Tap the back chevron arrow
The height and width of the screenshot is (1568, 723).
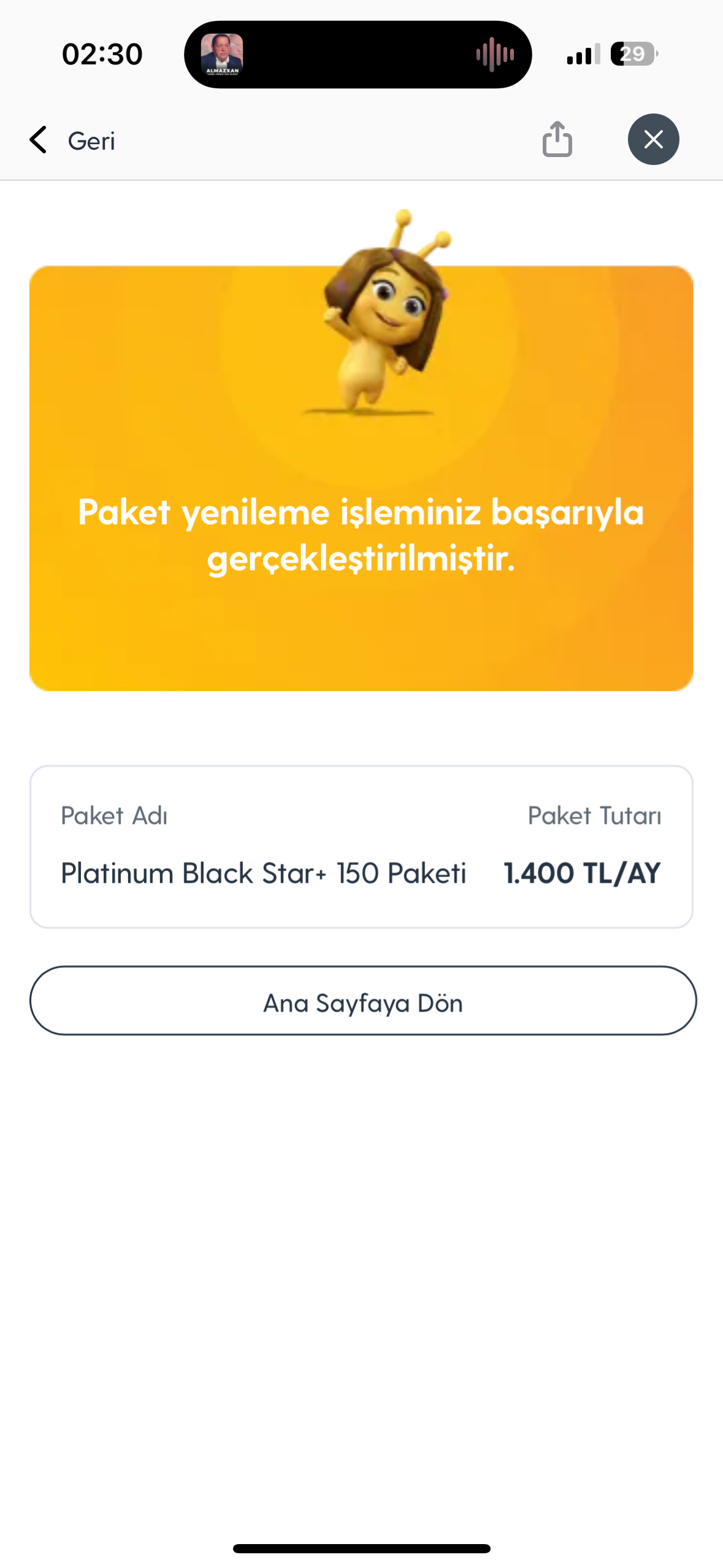click(x=38, y=140)
